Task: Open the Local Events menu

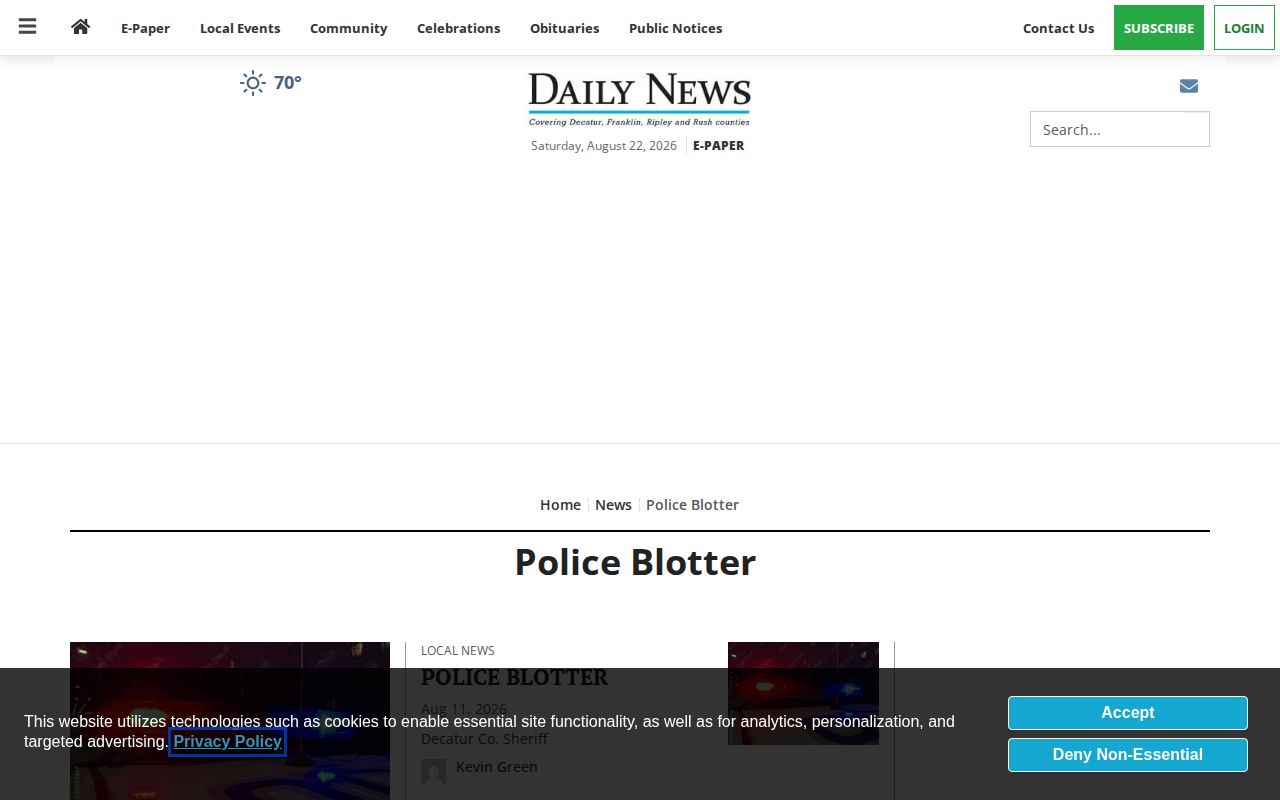Action: 240,28
